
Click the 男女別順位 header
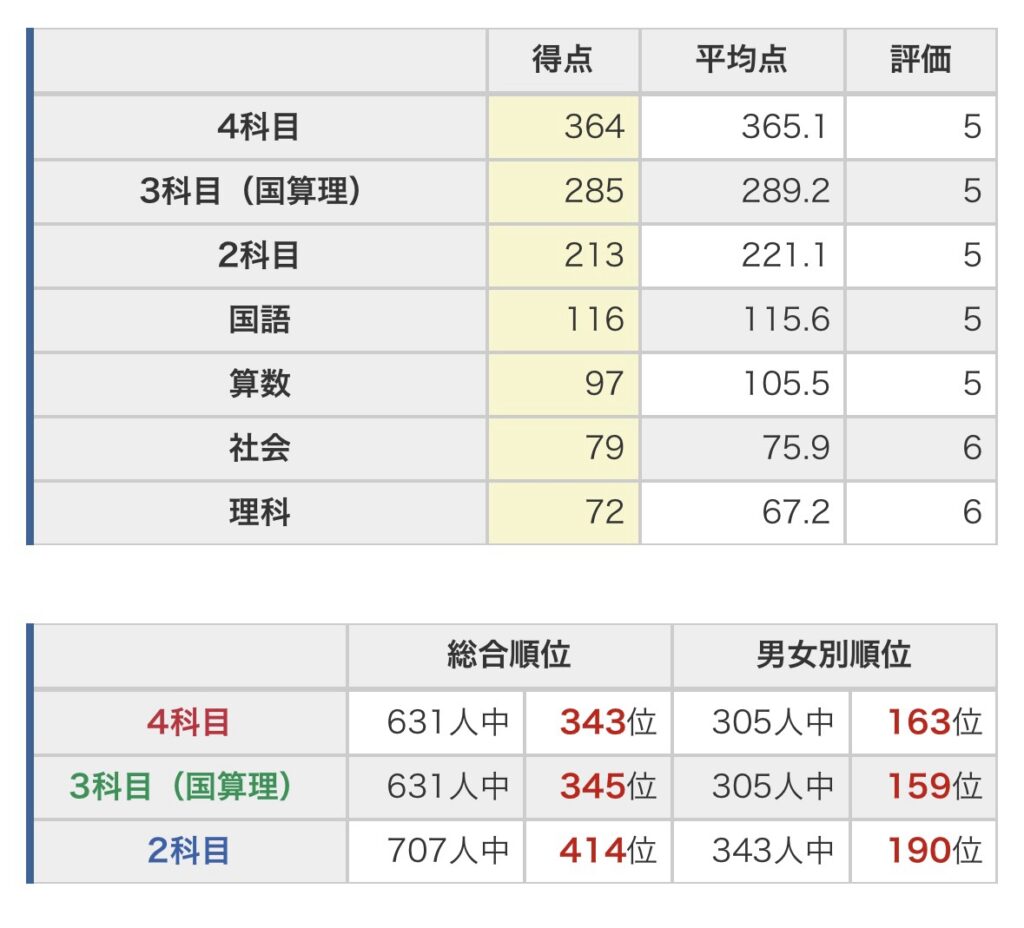pyautogui.click(x=834, y=656)
